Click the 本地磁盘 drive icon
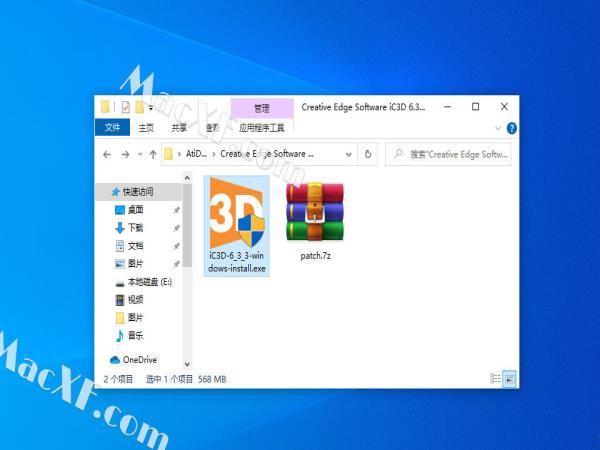This screenshot has width=600, height=450. [x=120, y=284]
